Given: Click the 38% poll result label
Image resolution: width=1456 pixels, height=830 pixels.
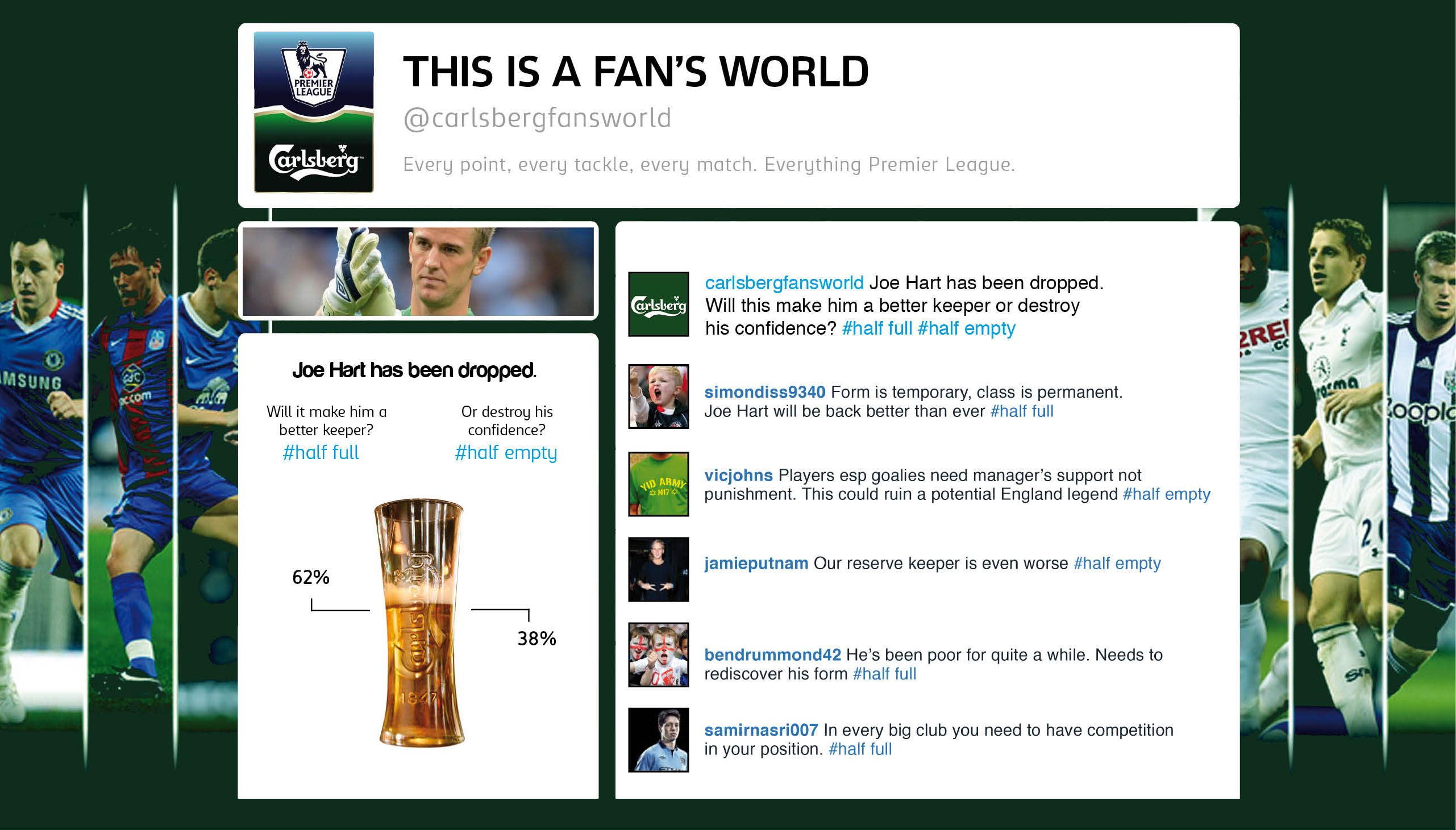Looking at the screenshot, I should pos(536,639).
